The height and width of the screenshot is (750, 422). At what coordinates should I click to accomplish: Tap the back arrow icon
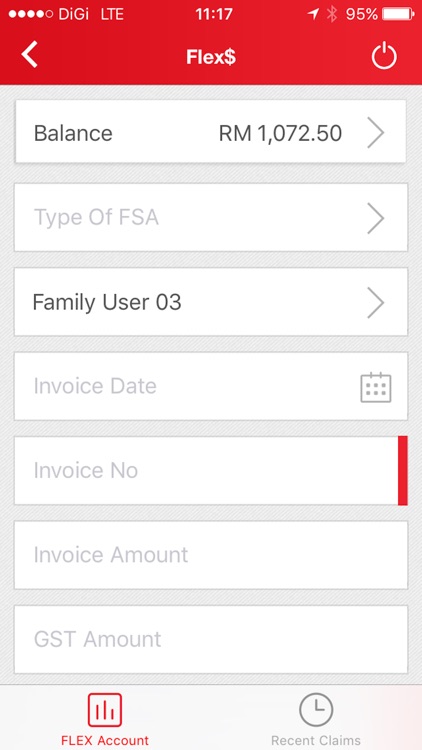(29, 55)
